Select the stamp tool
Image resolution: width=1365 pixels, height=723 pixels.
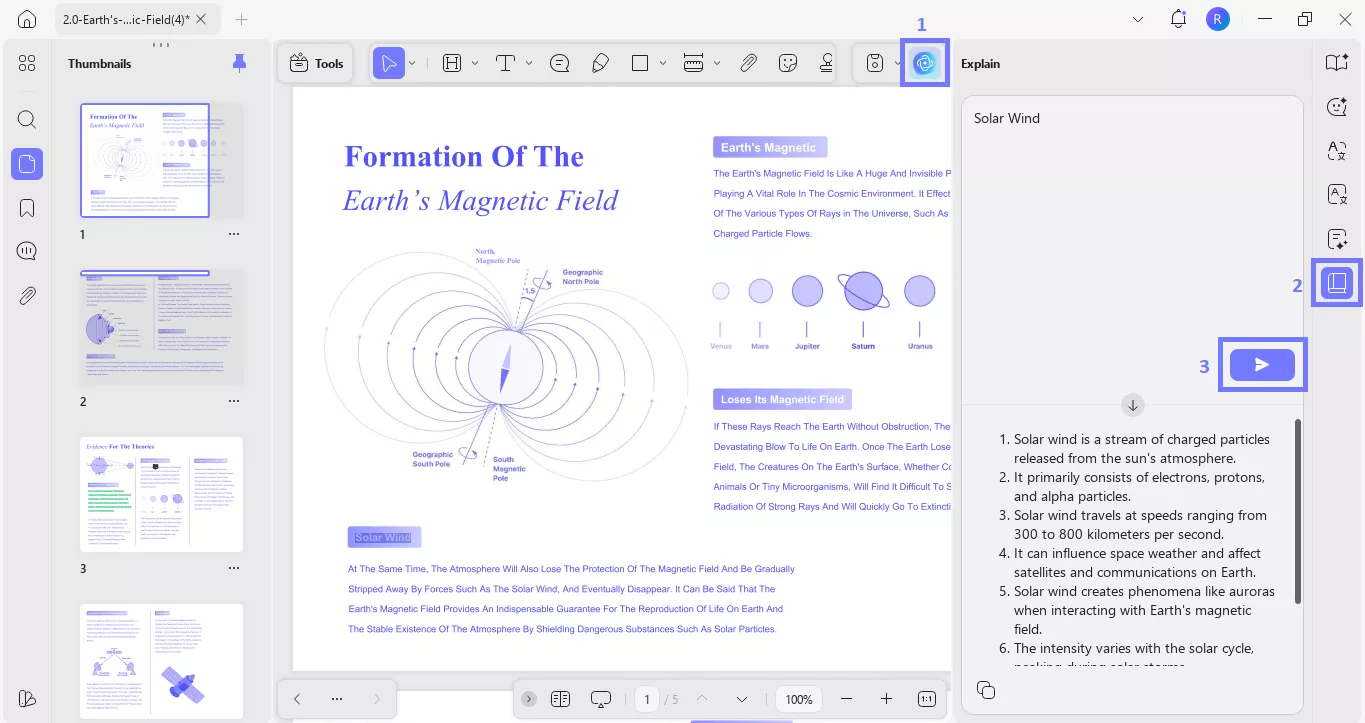tap(826, 63)
